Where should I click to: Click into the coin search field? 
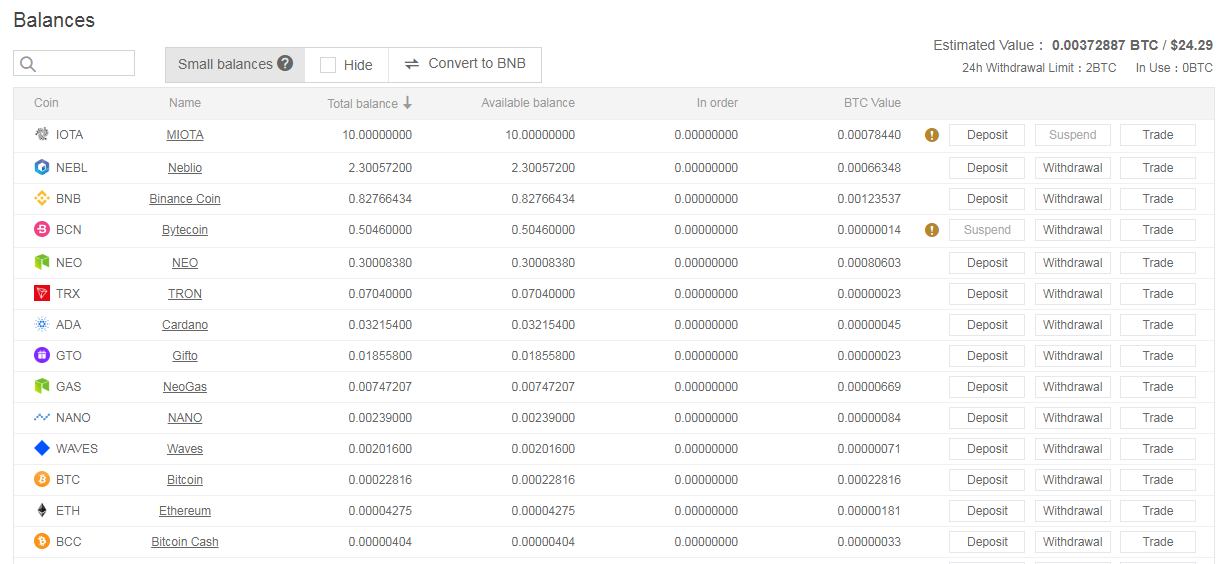coord(74,63)
